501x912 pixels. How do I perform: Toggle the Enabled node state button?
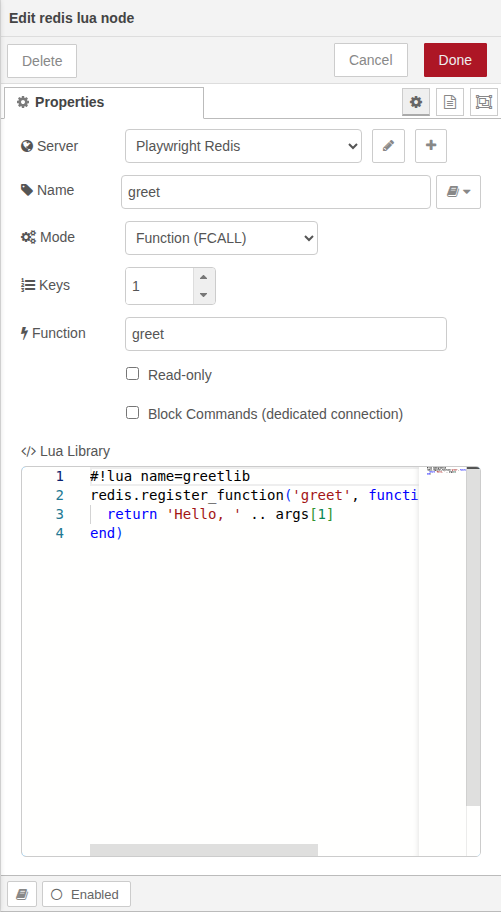tap(86, 894)
